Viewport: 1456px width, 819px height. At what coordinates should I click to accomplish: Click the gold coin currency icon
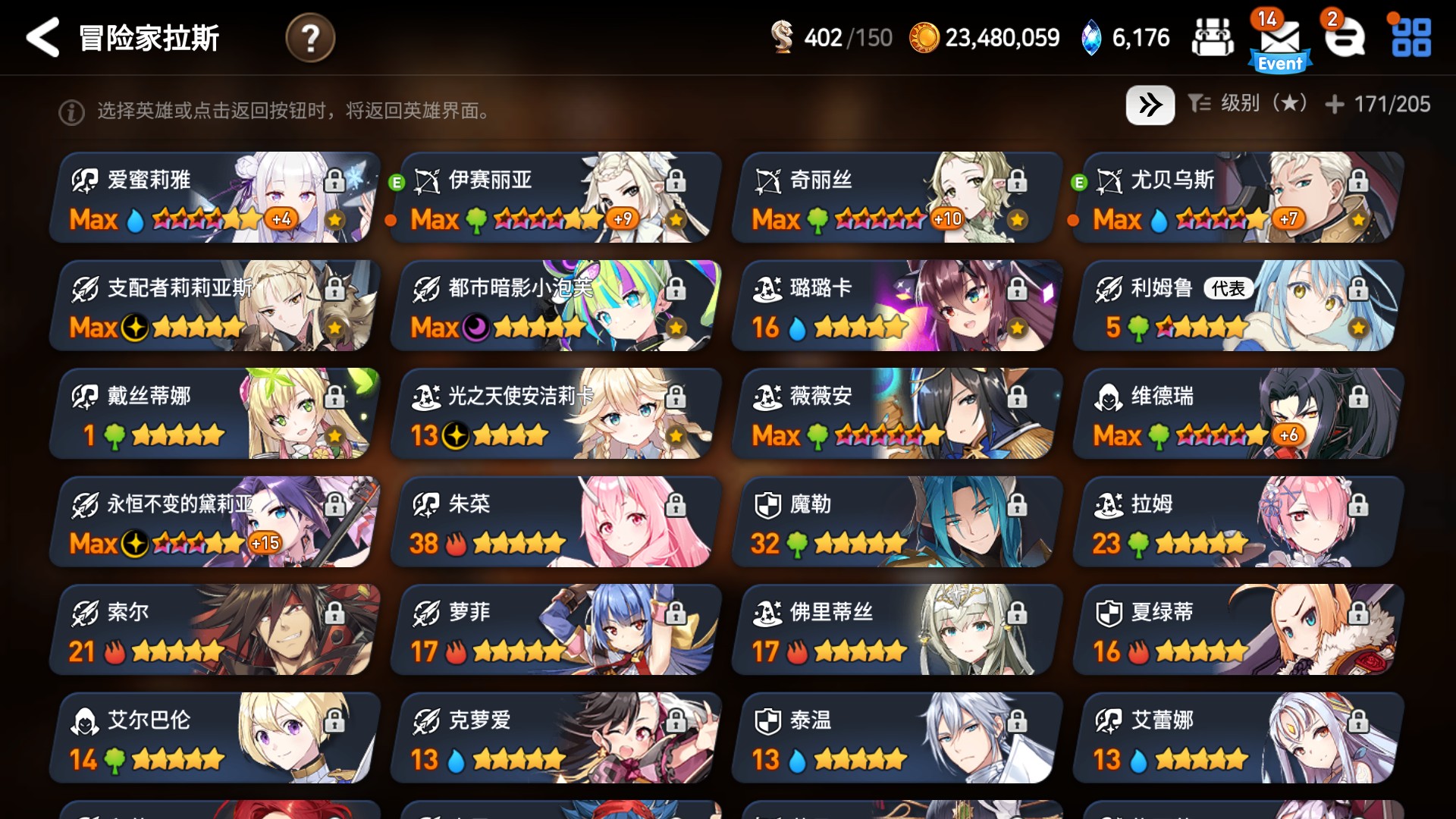pyautogui.click(x=924, y=37)
